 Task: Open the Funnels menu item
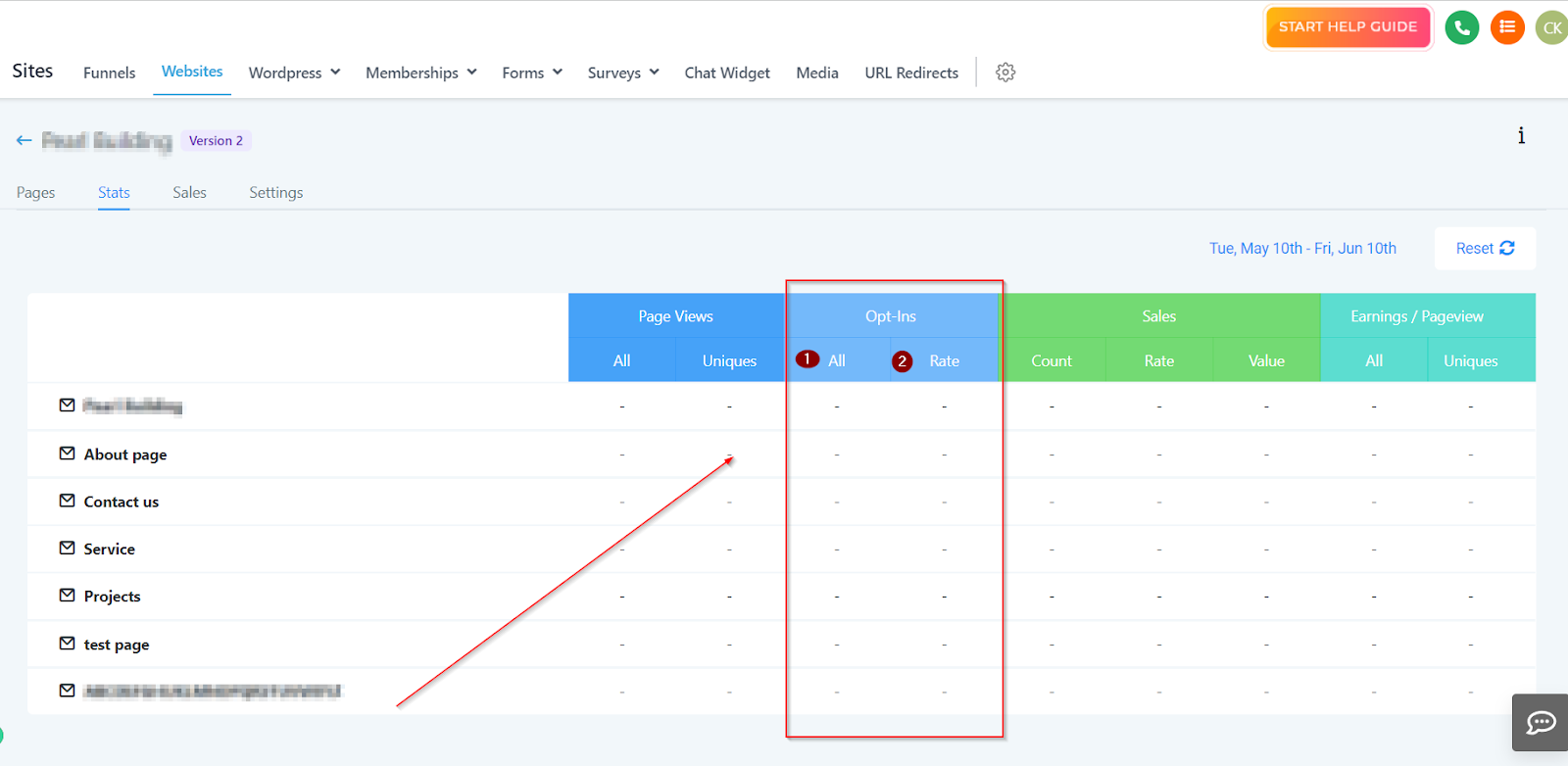(x=109, y=72)
